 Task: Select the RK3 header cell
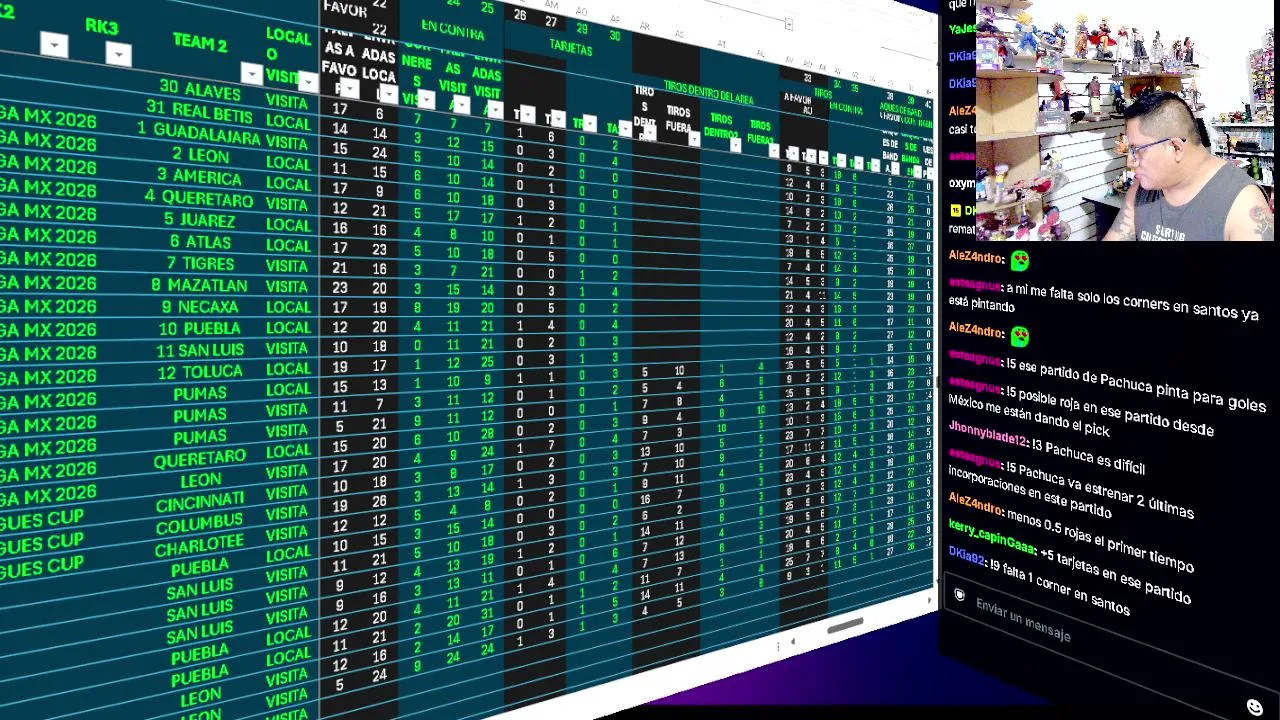pyautogui.click(x=101, y=26)
